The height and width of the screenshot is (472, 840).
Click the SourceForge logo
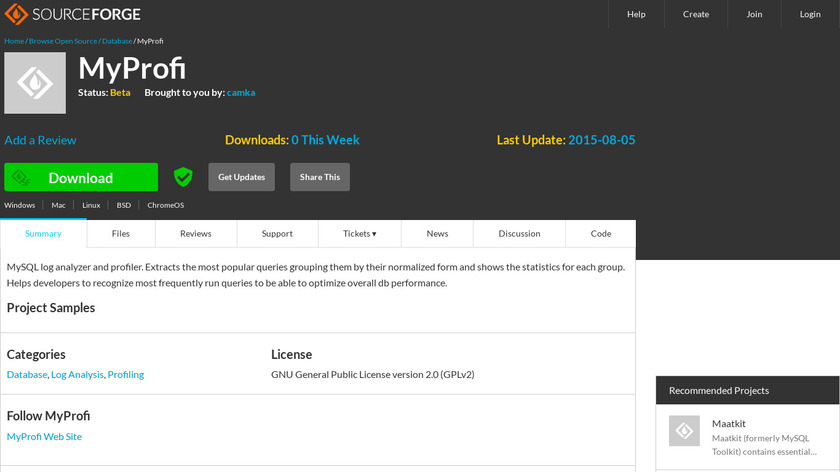[73, 14]
